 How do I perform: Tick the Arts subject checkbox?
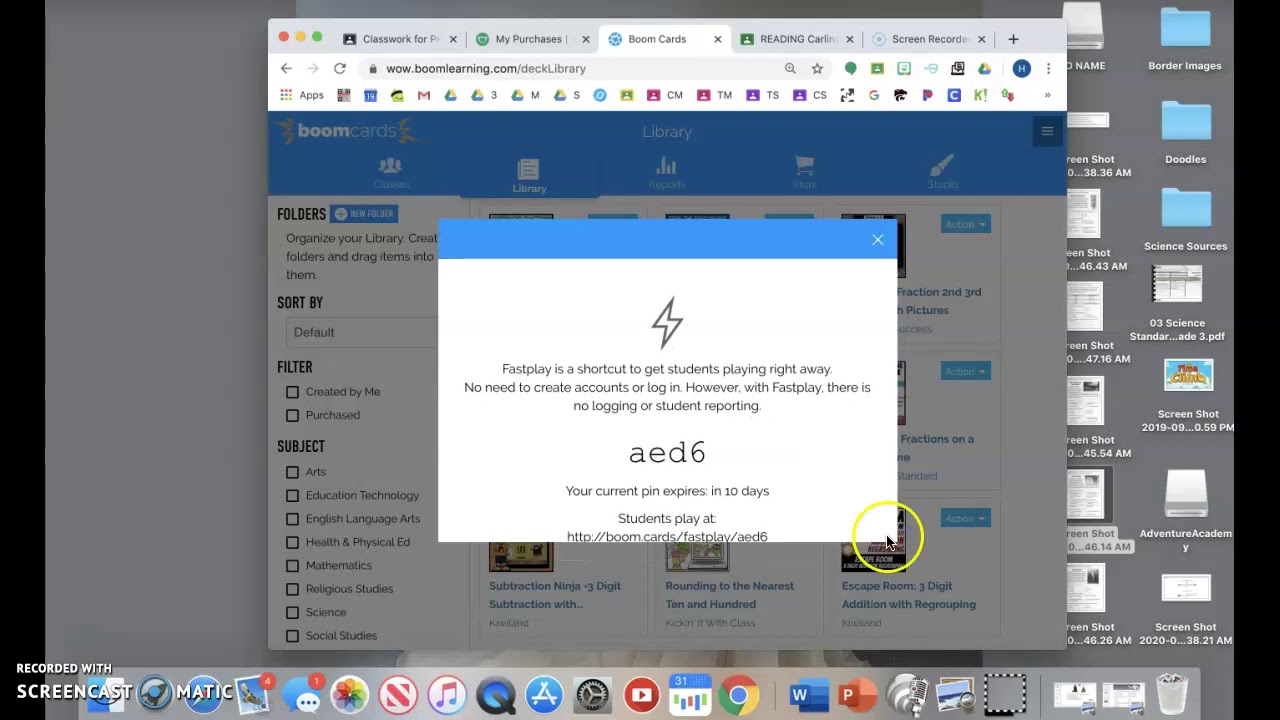point(292,472)
